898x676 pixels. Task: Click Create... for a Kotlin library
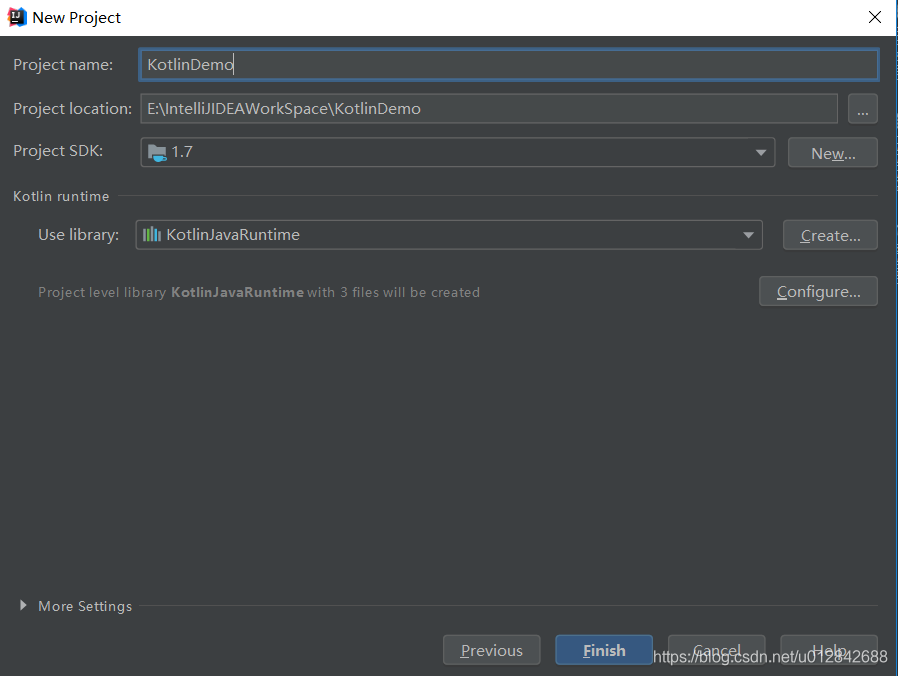[830, 235]
